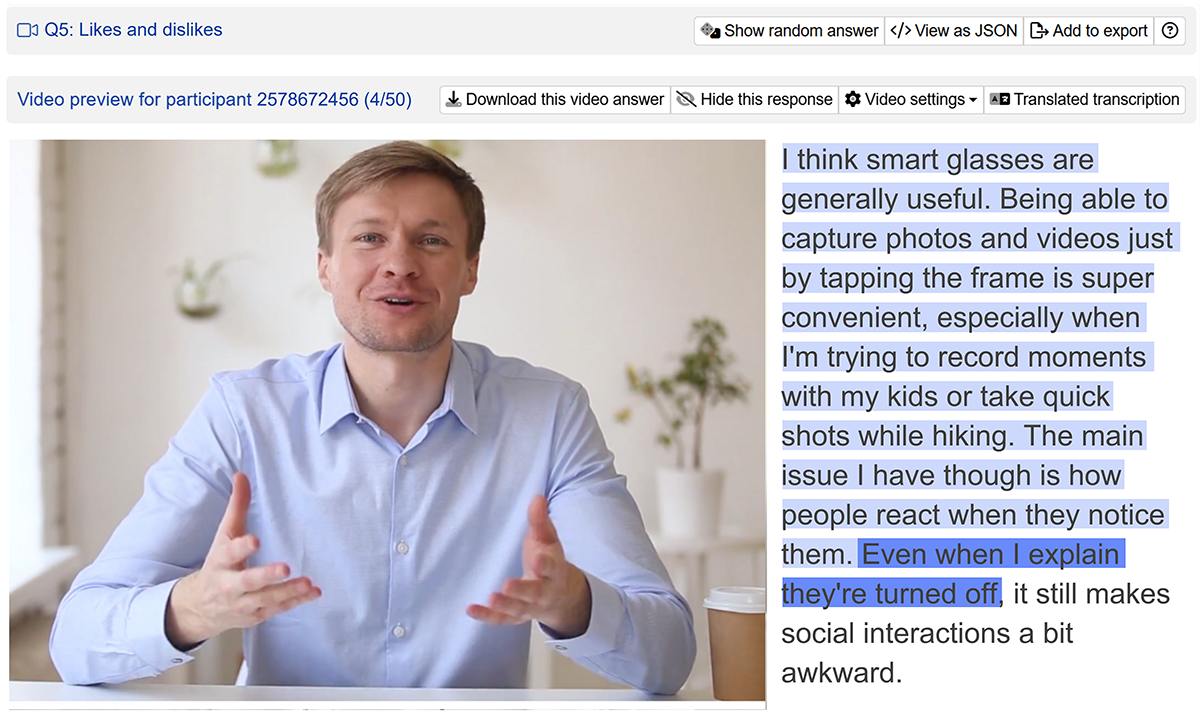Click the Add to export icon
This screenshot has height=717, width=1200.
click(x=1039, y=31)
